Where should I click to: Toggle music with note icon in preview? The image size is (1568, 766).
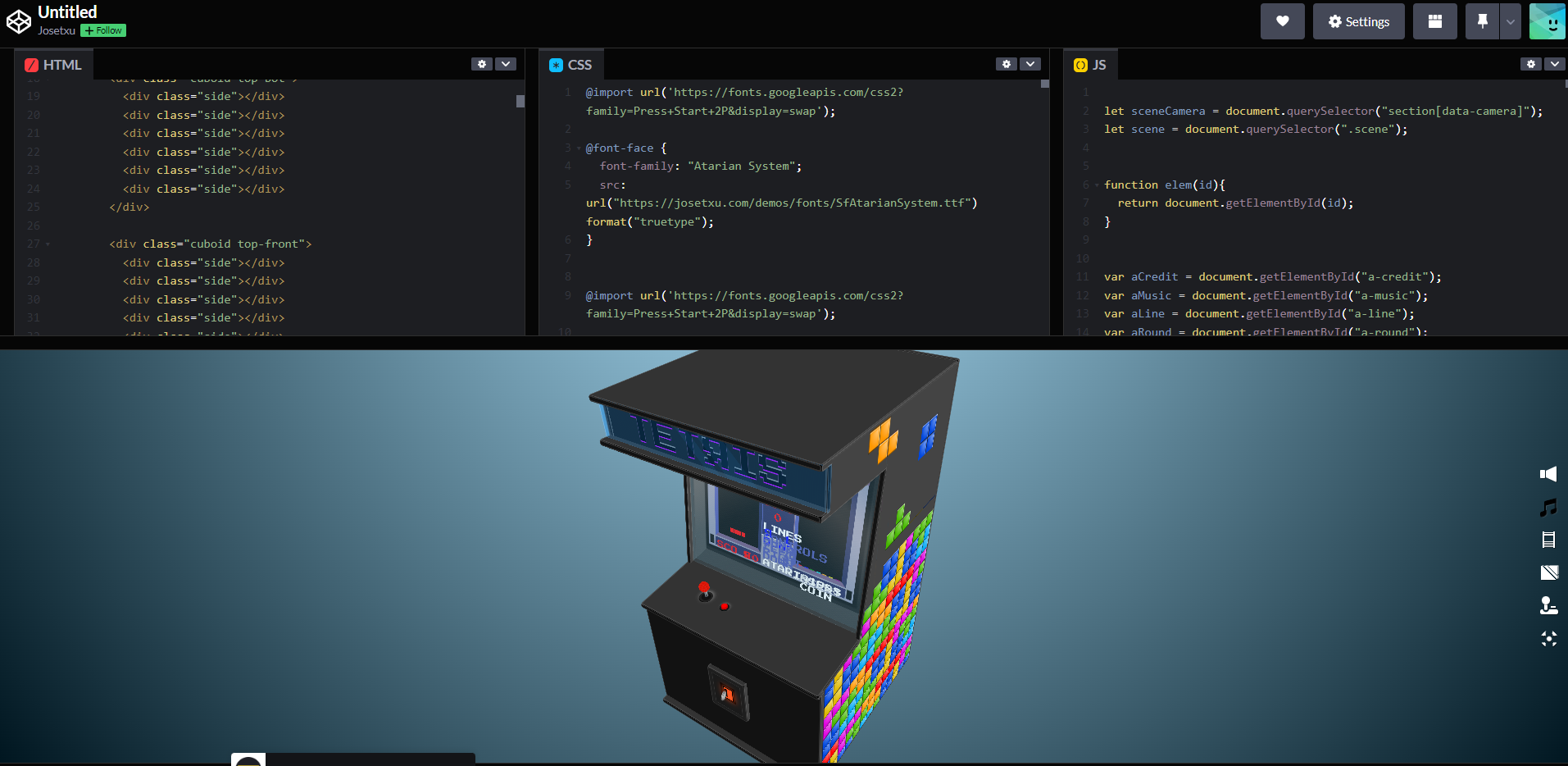pos(1548,508)
